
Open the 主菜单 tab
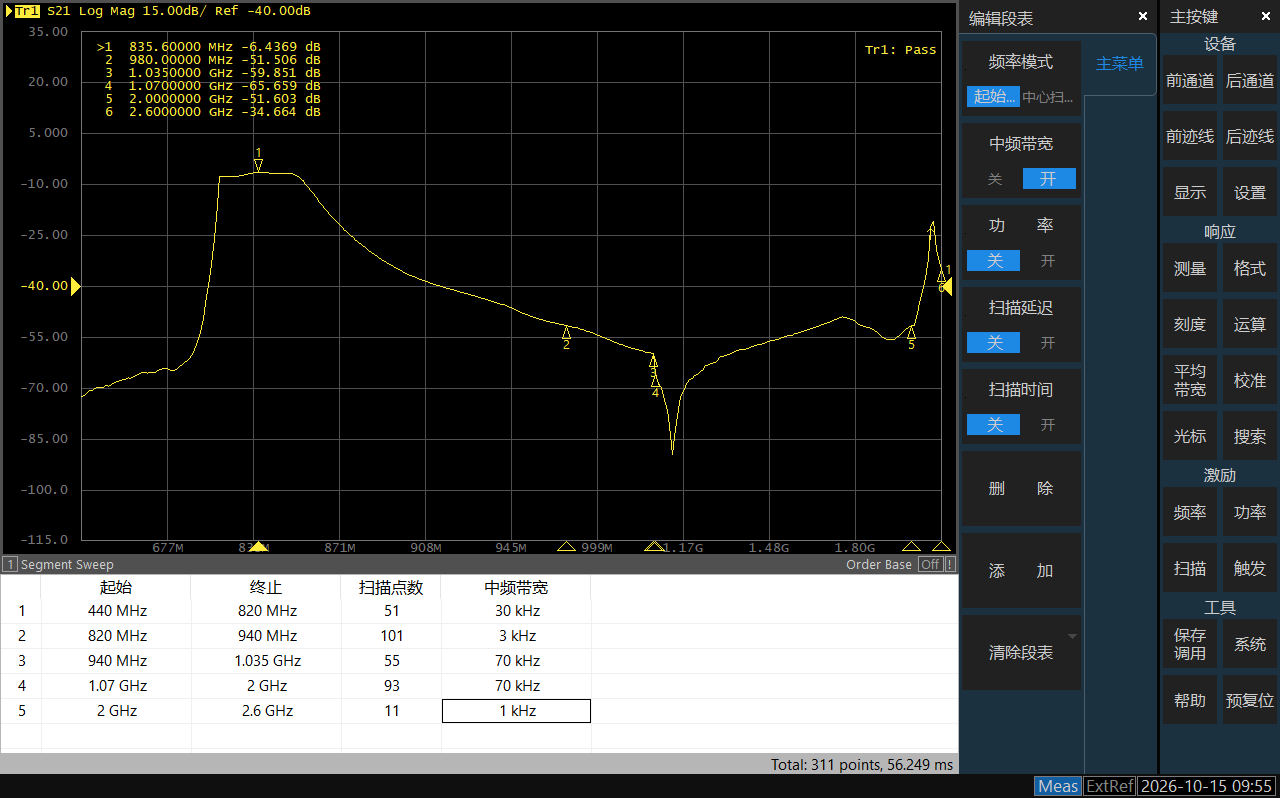pyautogui.click(x=1120, y=64)
